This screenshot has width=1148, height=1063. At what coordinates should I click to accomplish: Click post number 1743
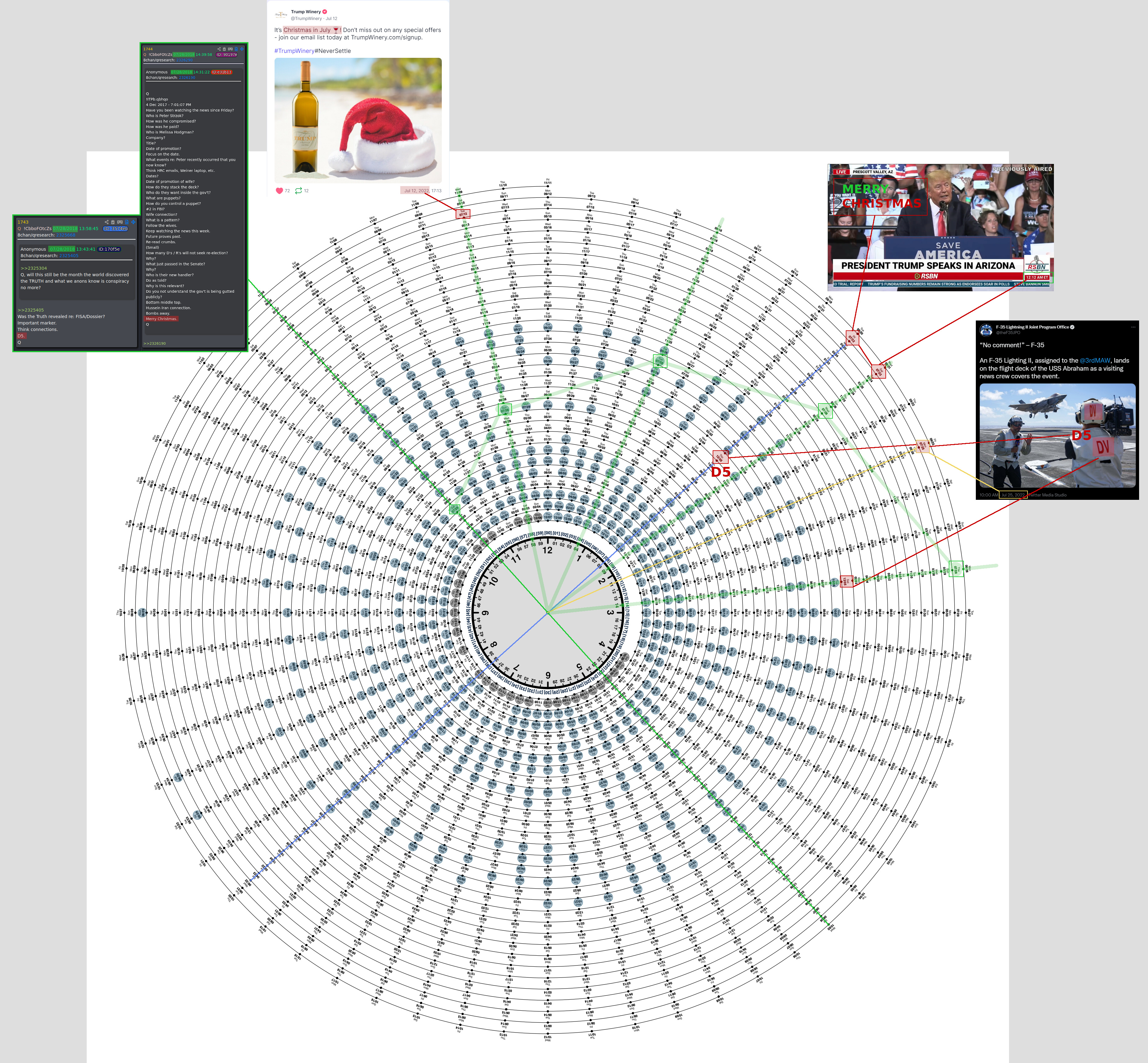click(23, 222)
